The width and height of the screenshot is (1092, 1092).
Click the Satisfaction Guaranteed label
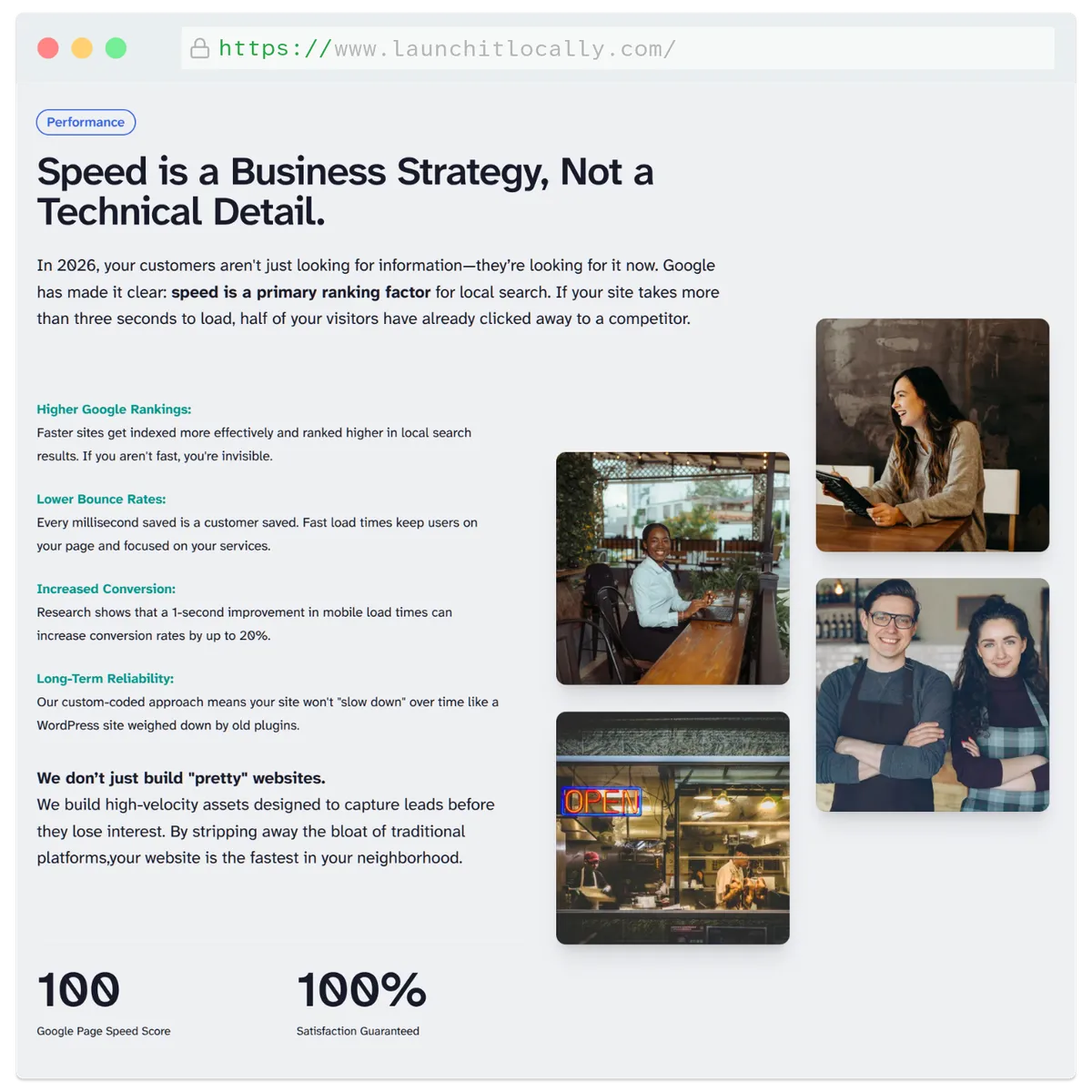click(x=358, y=1031)
